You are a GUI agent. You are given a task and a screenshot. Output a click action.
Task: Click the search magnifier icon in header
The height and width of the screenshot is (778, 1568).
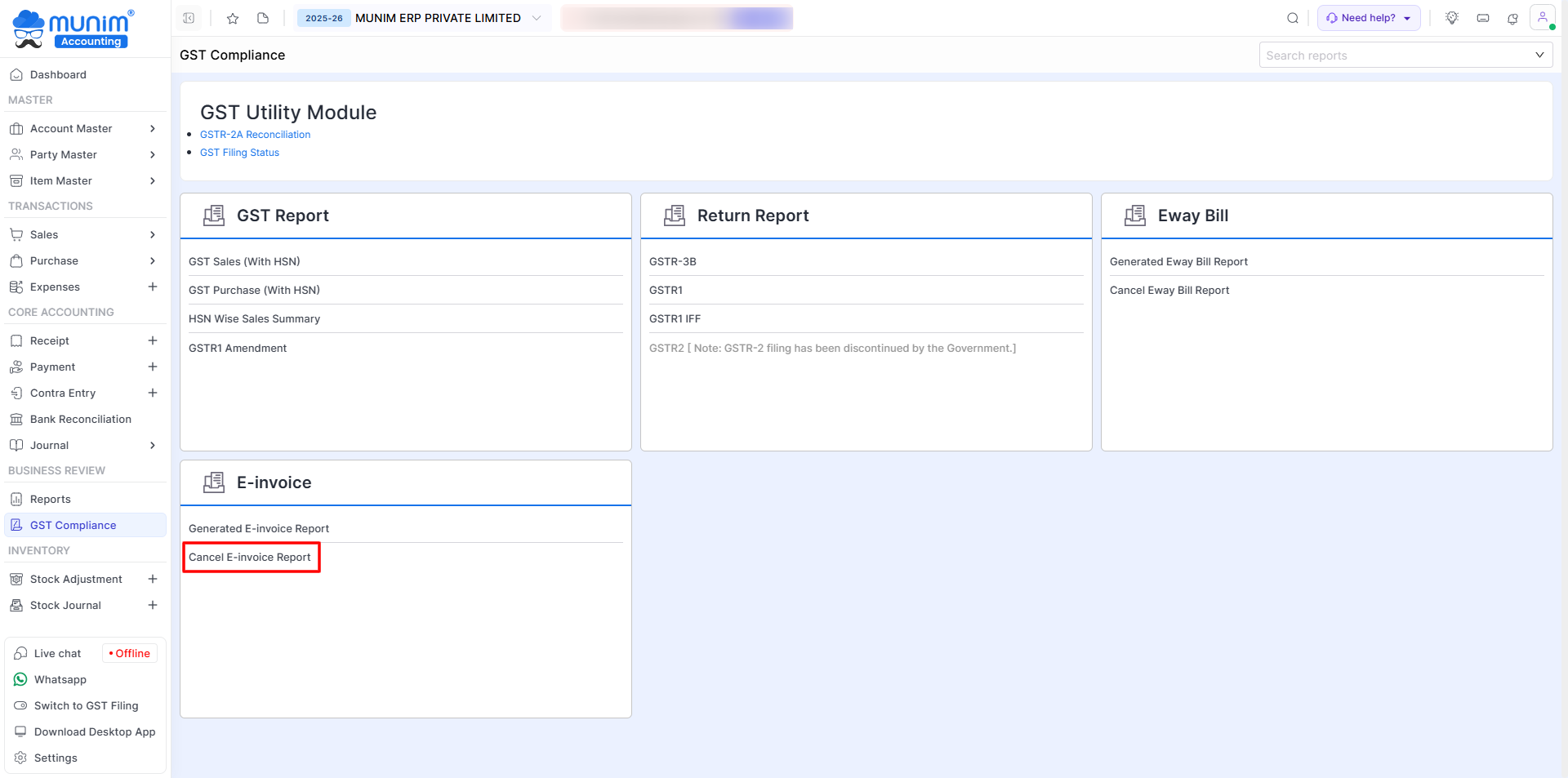[x=1293, y=18]
